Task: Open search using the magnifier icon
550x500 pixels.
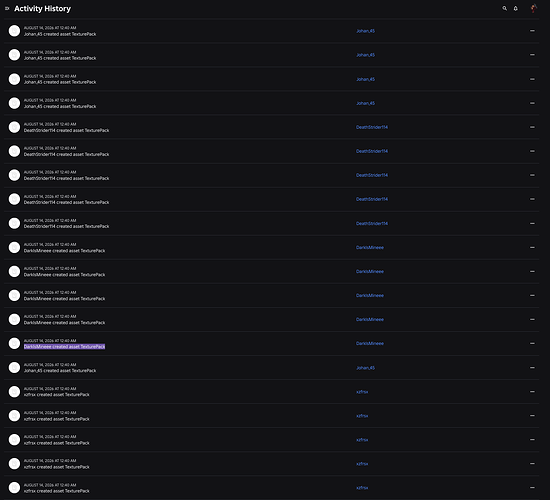Action: tap(504, 8)
